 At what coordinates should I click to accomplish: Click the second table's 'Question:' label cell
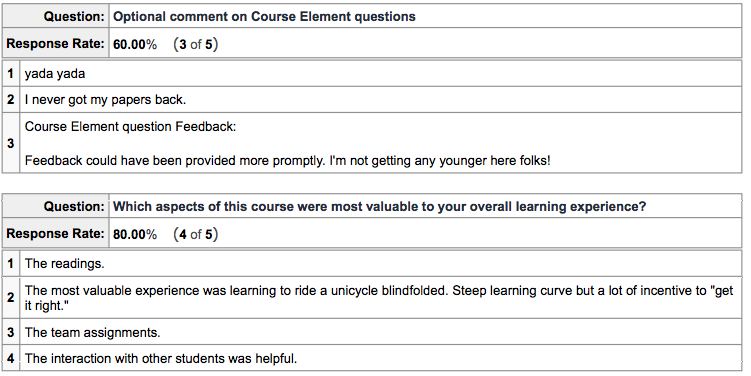(56, 206)
